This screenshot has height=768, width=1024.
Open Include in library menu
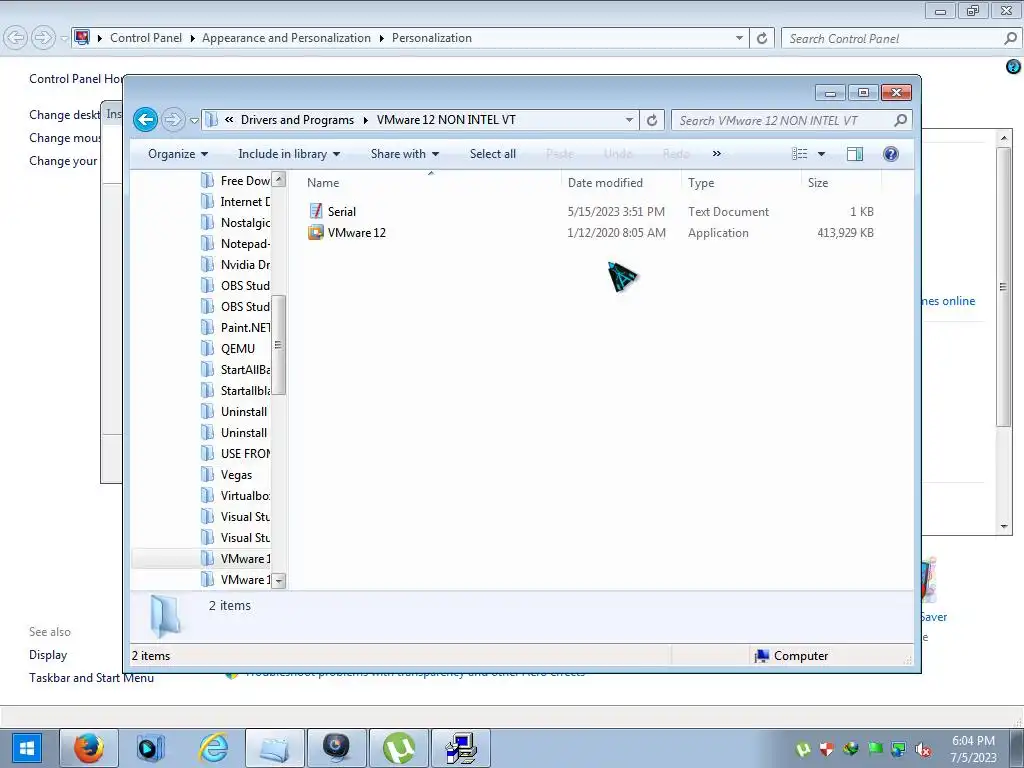coord(289,154)
